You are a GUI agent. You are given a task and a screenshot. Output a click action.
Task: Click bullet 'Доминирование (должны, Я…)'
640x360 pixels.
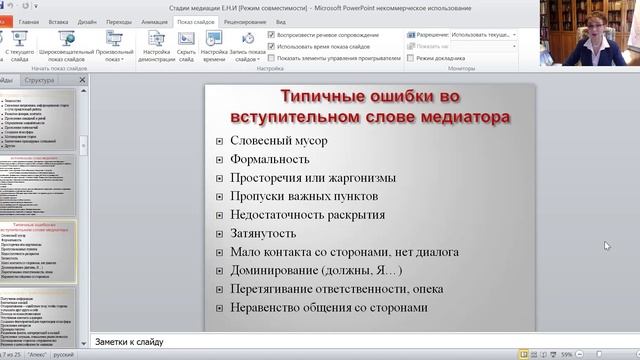316,270
